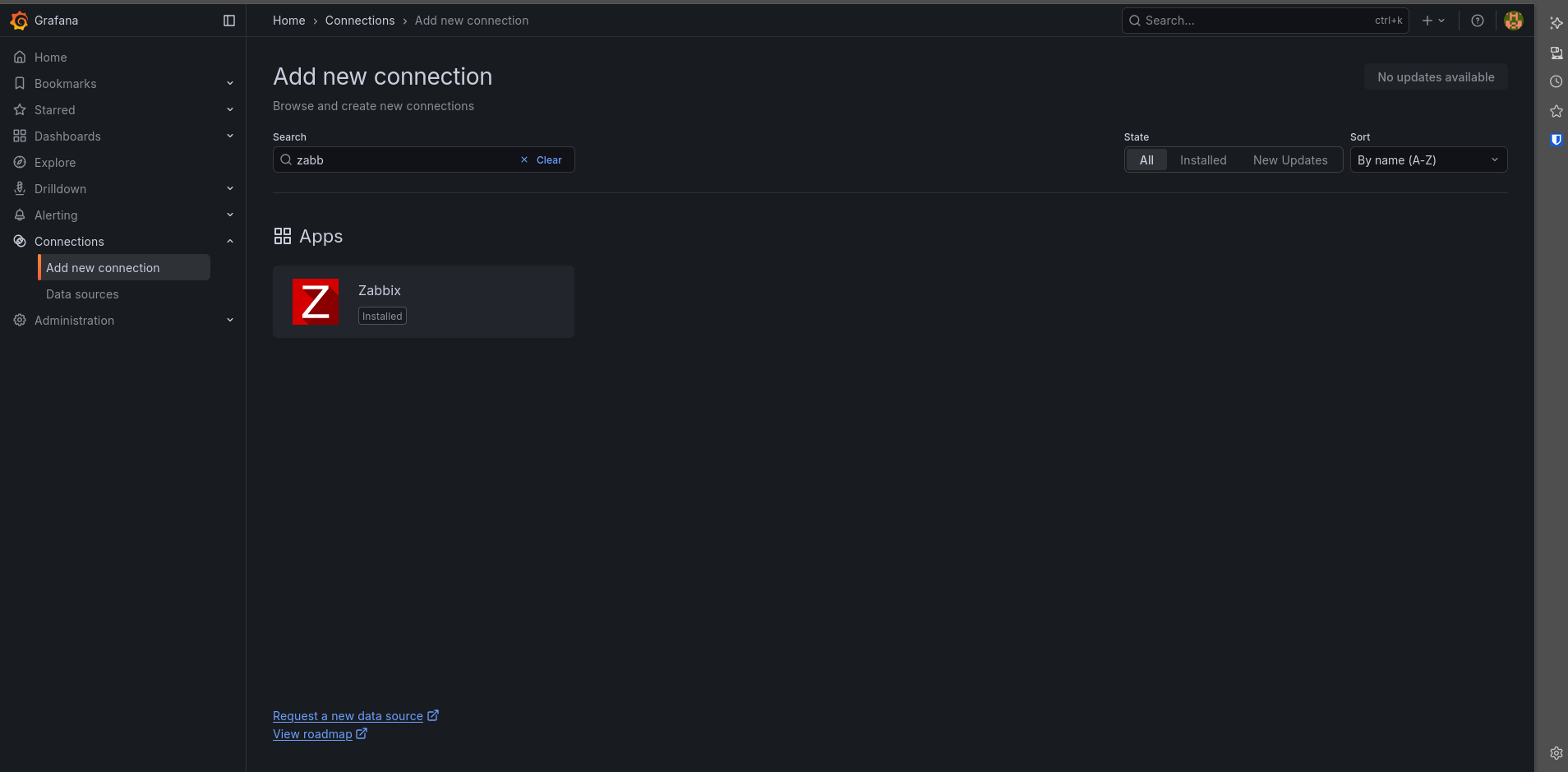1568x772 pixels.
Task: Open the plus new item dropdown
Action: [1432, 21]
